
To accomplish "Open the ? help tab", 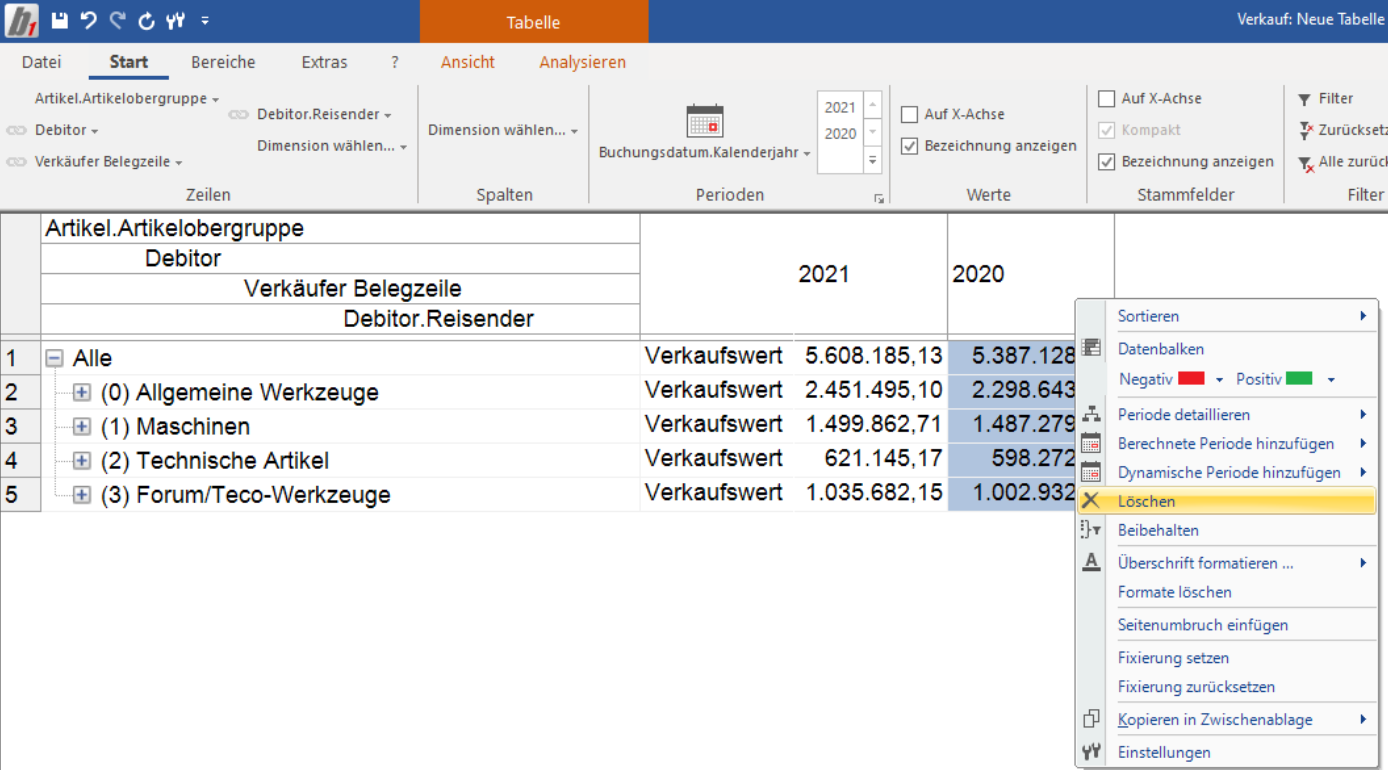I will [x=395, y=62].
